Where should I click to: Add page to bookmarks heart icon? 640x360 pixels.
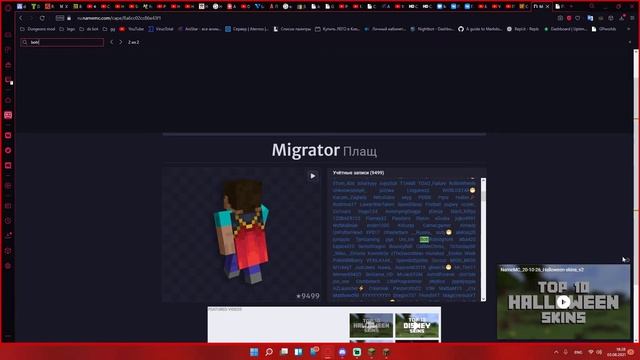pos(578,18)
